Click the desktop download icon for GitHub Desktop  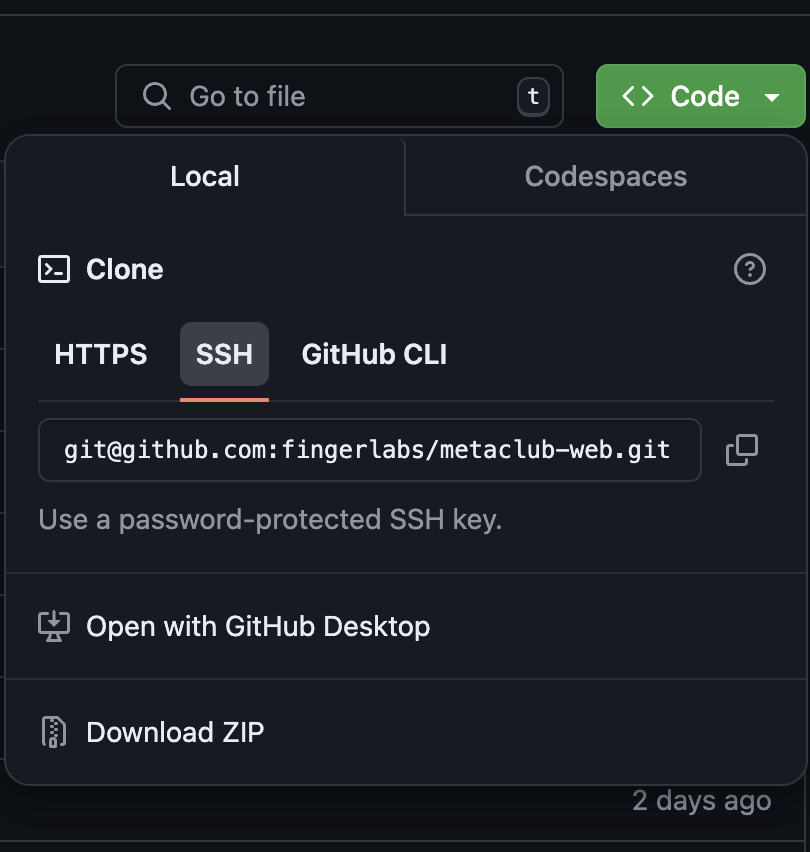(54, 627)
